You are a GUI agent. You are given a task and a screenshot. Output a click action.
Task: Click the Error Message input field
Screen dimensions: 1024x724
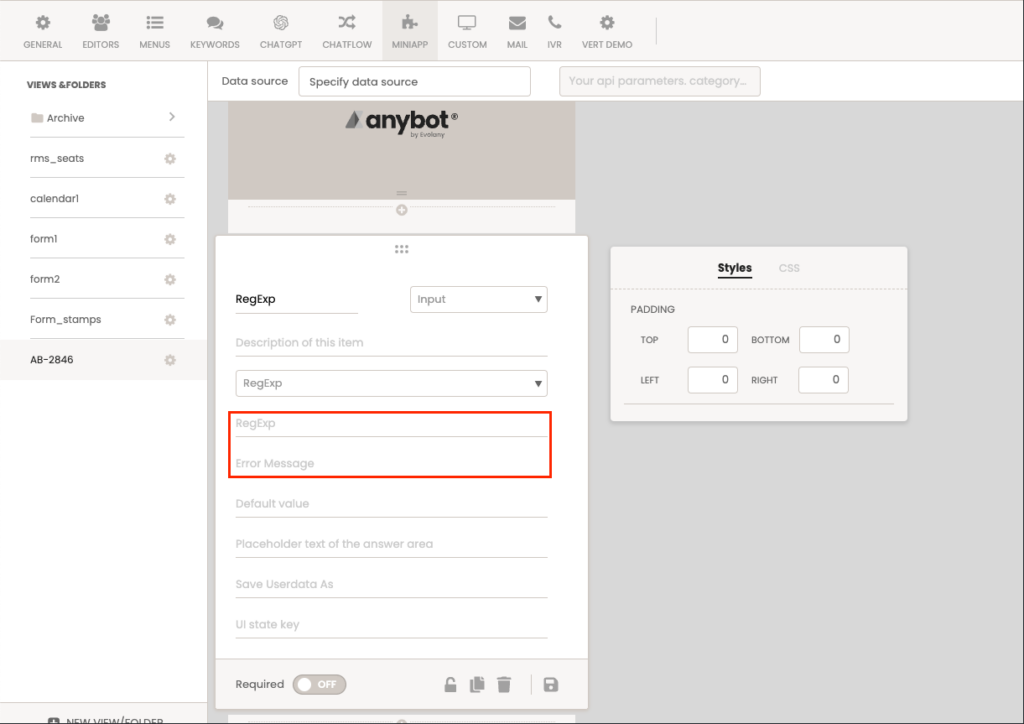(390, 464)
